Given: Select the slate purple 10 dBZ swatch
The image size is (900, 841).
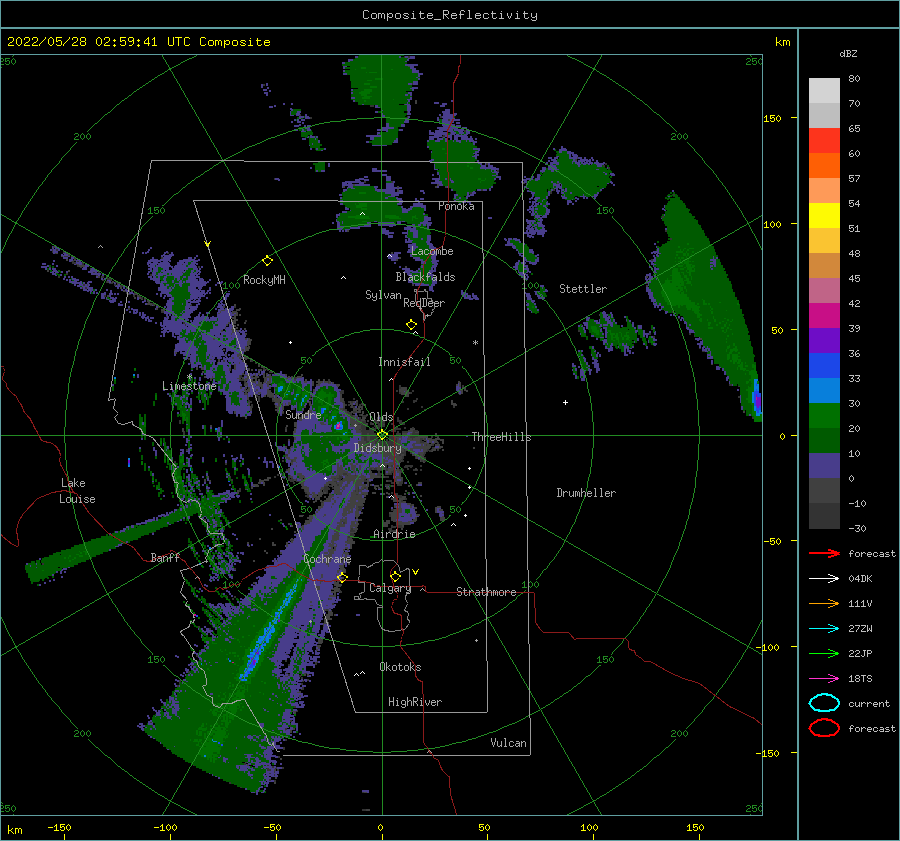Looking at the screenshot, I should tap(824, 466).
